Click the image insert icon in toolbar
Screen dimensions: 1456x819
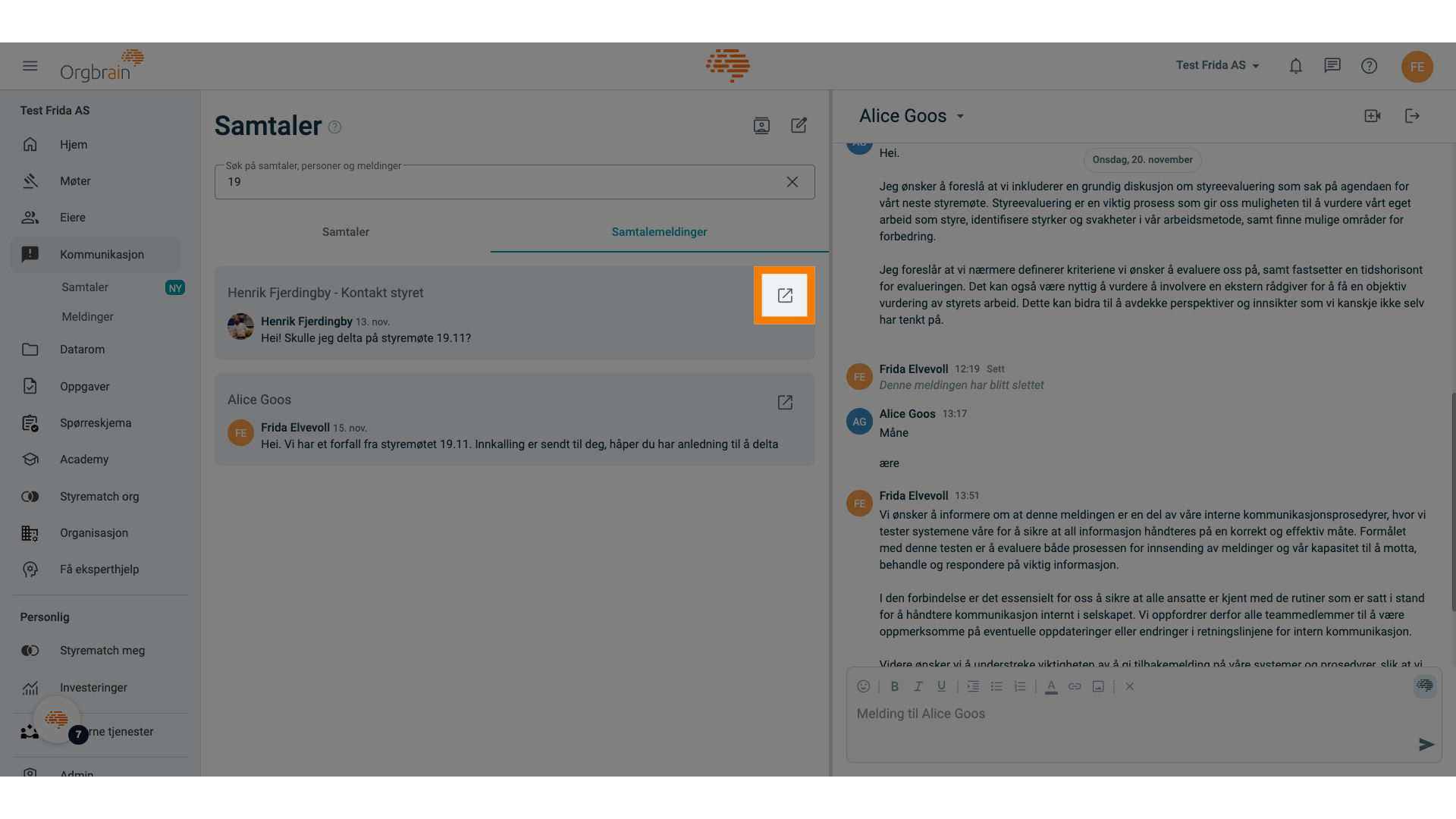[1097, 687]
